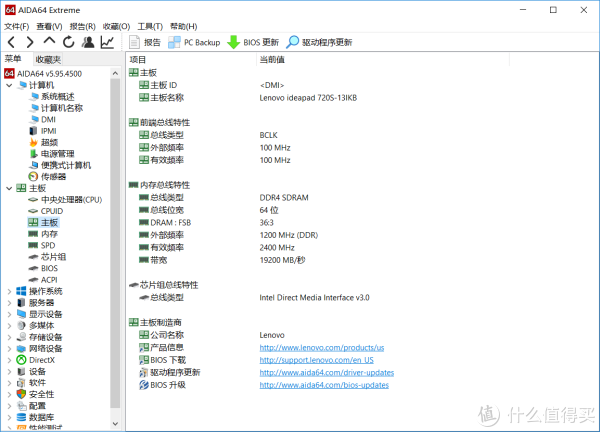Click the tree scrollbar down arrow
Image resolution: width=600 pixels, height=432 pixels.
[115, 424]
